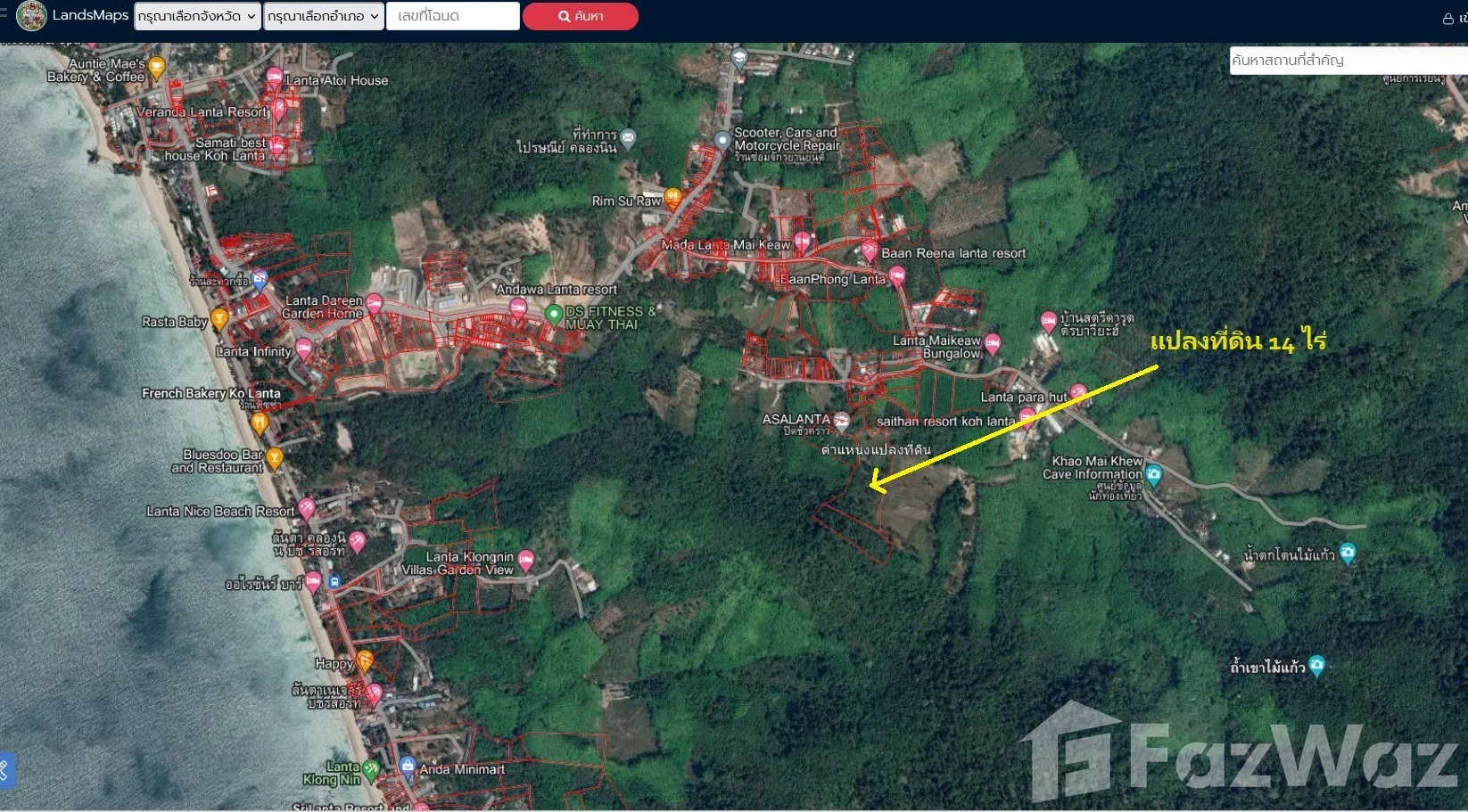Click the login lock icon
This screenshot has height=812, width=1468.
(1448, 19)
